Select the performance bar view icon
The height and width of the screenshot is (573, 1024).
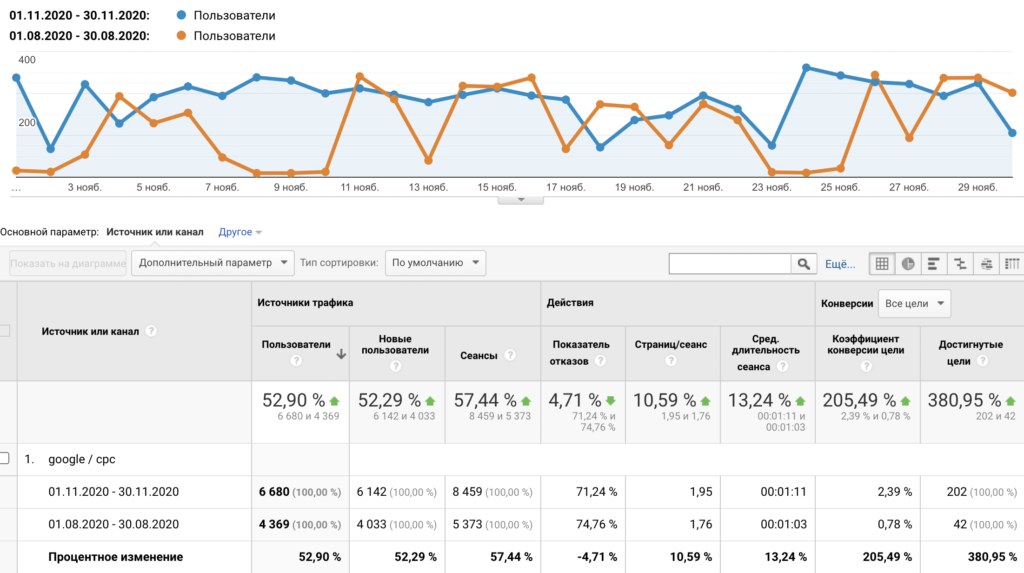click(934, 264)
